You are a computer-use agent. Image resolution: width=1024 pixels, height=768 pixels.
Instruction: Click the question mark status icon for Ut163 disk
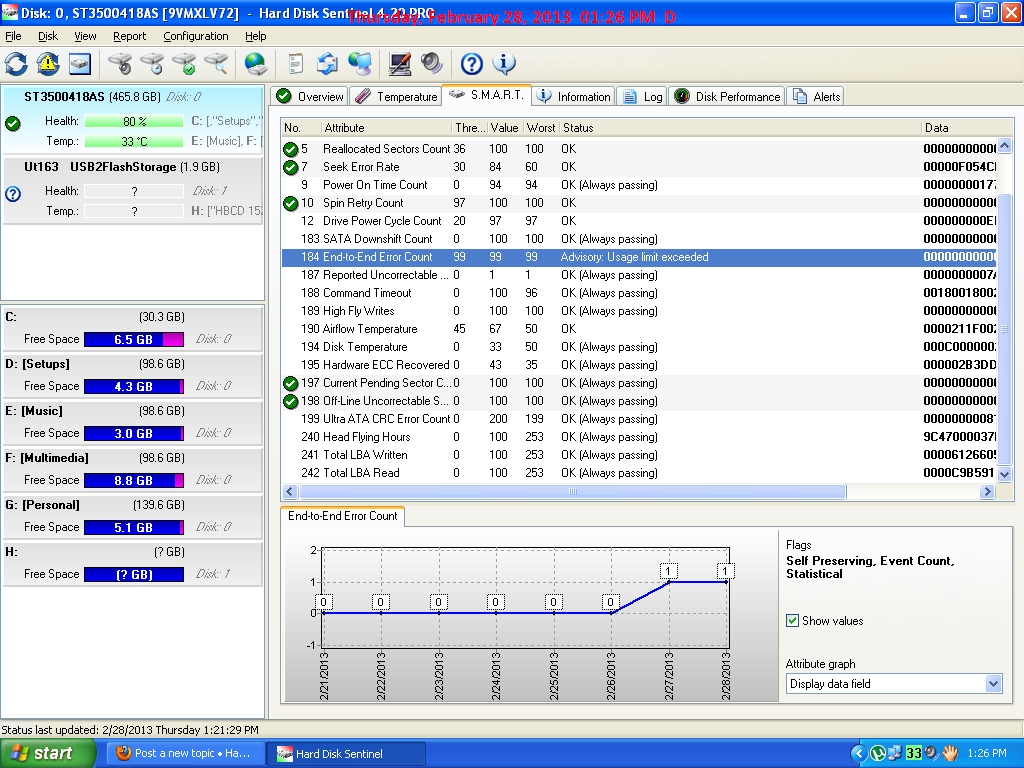(12, 193)
